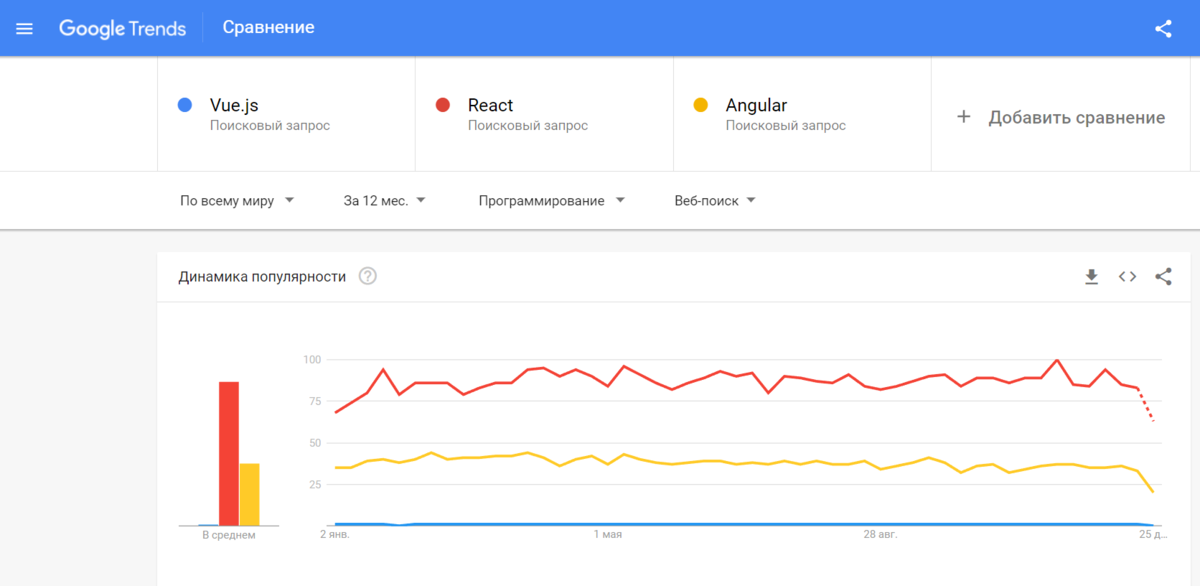Click the blue Vue.js color dot
Viewport: 1200px width, 586px height.
(184, 105)
